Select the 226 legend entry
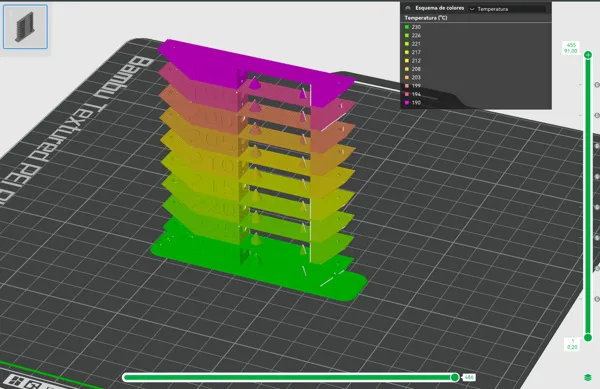 413,35
